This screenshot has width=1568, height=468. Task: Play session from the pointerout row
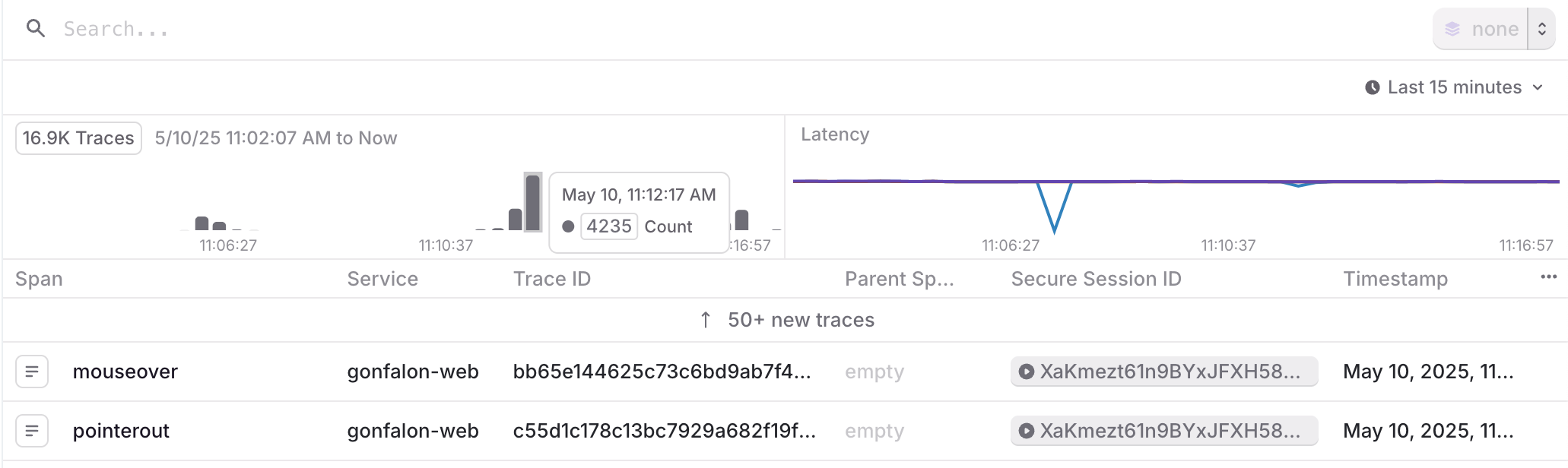tap(1027, 431)
